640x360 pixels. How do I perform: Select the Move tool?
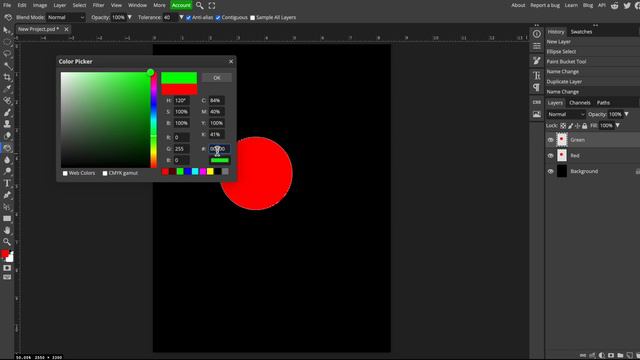[x=7, y=30]
